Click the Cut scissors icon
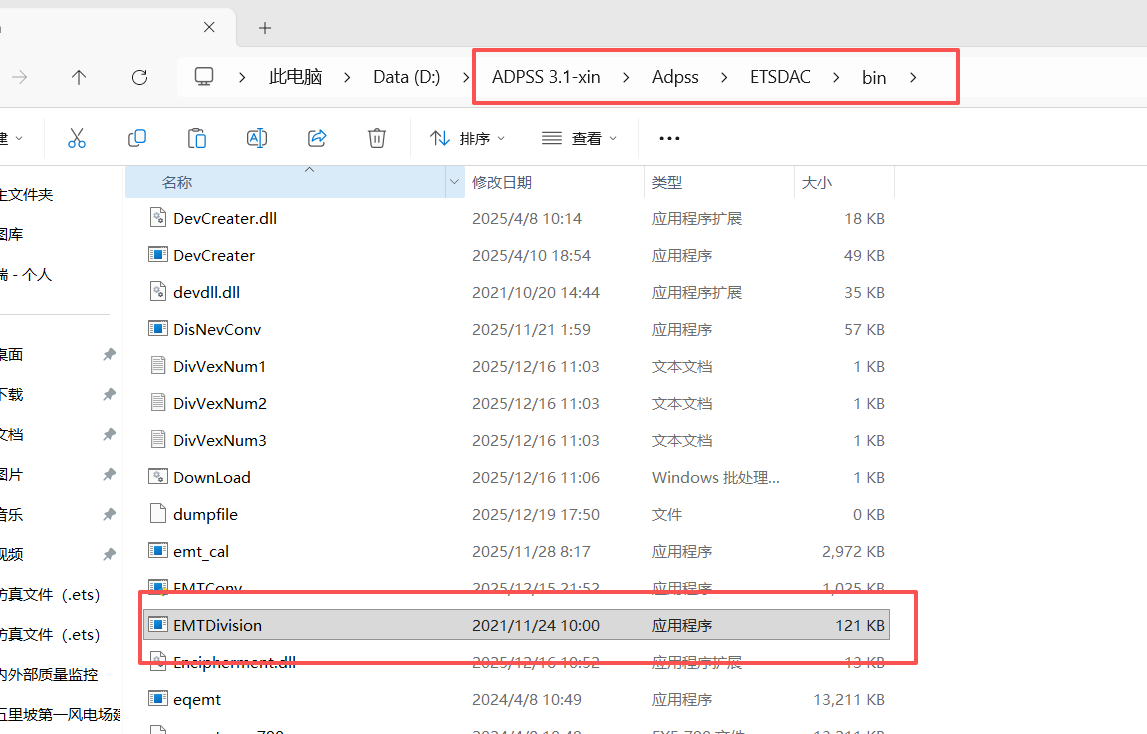Viewport: 1147px width, 734px height. 77,138
